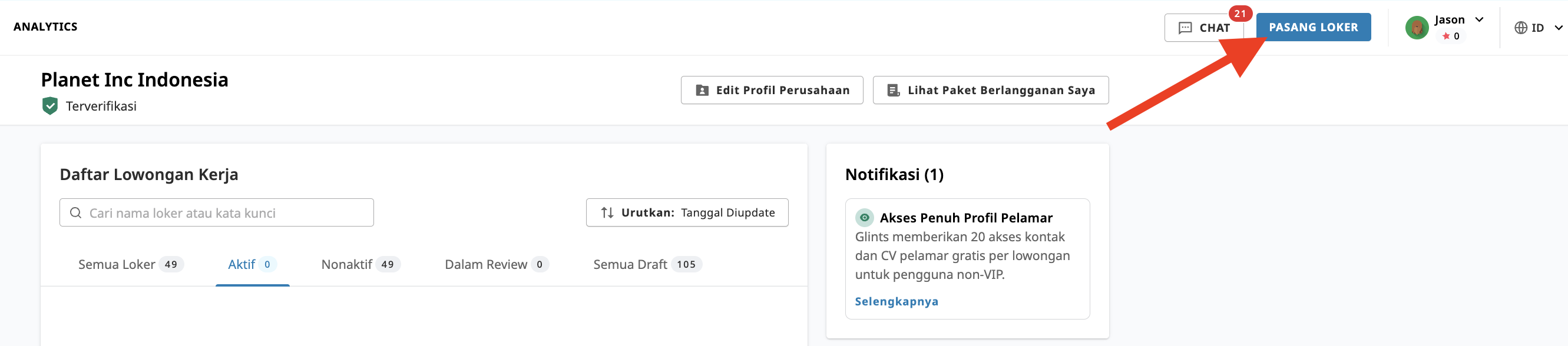Click Jason's profile avatar

(x=1417, y=28)
